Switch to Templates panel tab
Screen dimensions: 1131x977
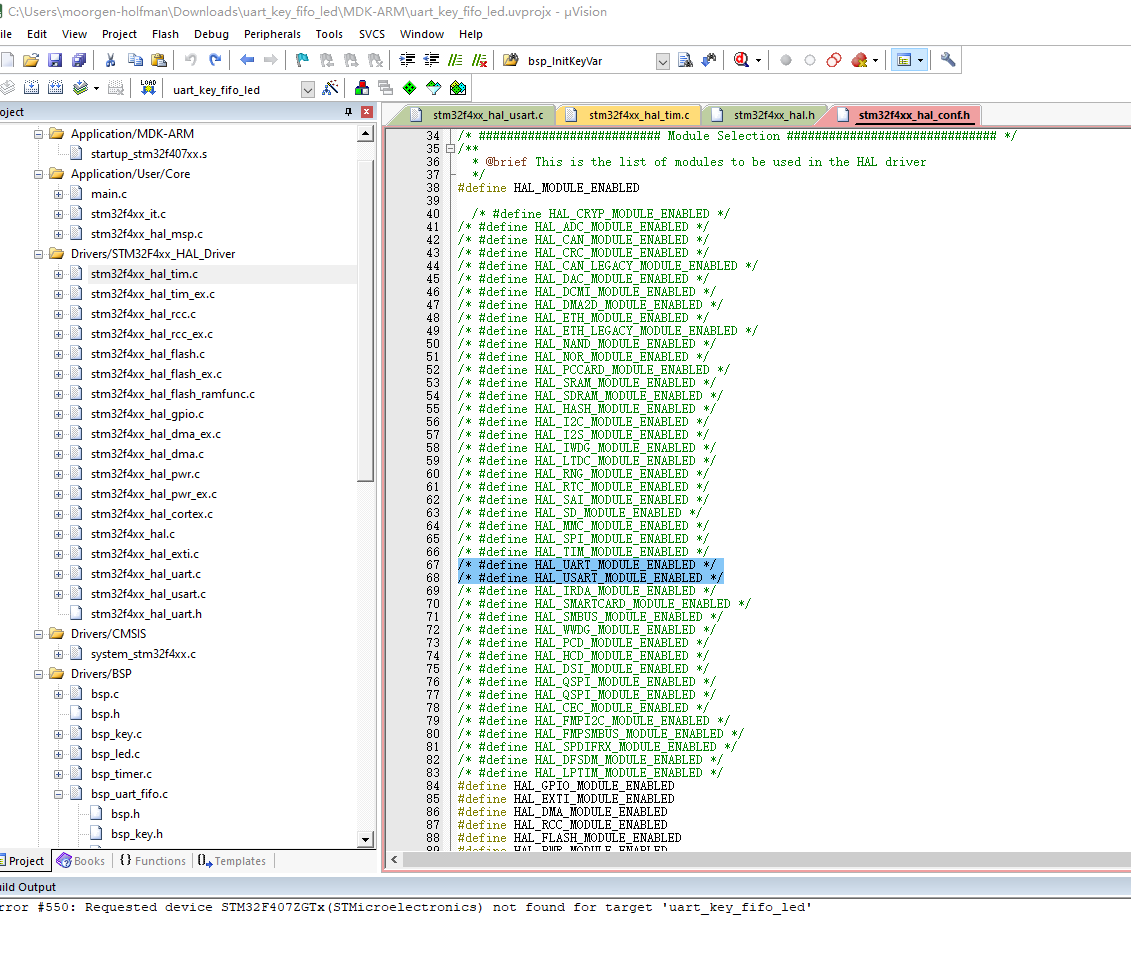click(232, 861)
